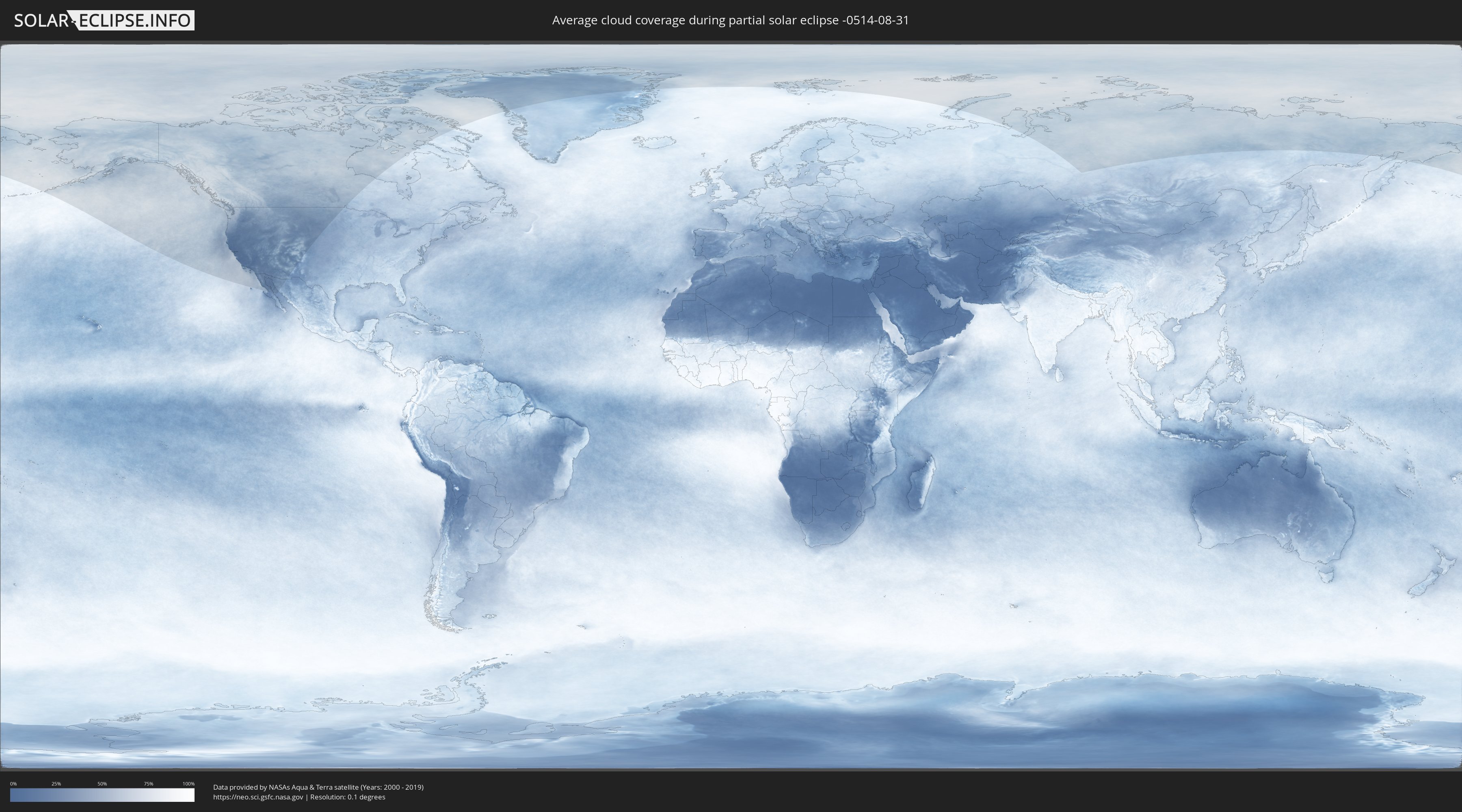Screen dimensions: 1462x812
Task: Click the '50%' legend label
Action: (102, 784)
